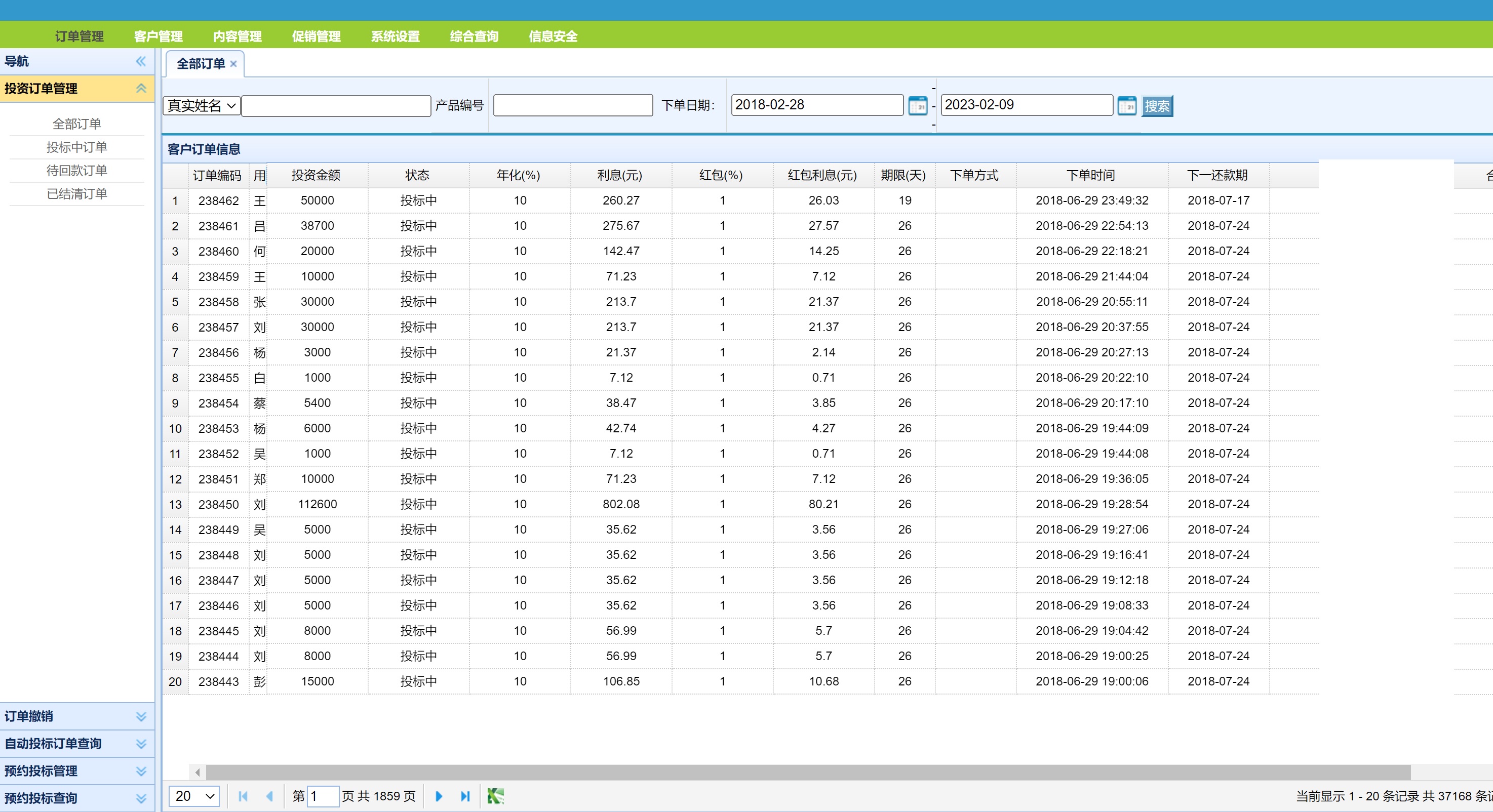Viewport: 1493px width, 812px height.
Task: Open the 真实姓名 search field dropdown
Action: pos(201,106)
